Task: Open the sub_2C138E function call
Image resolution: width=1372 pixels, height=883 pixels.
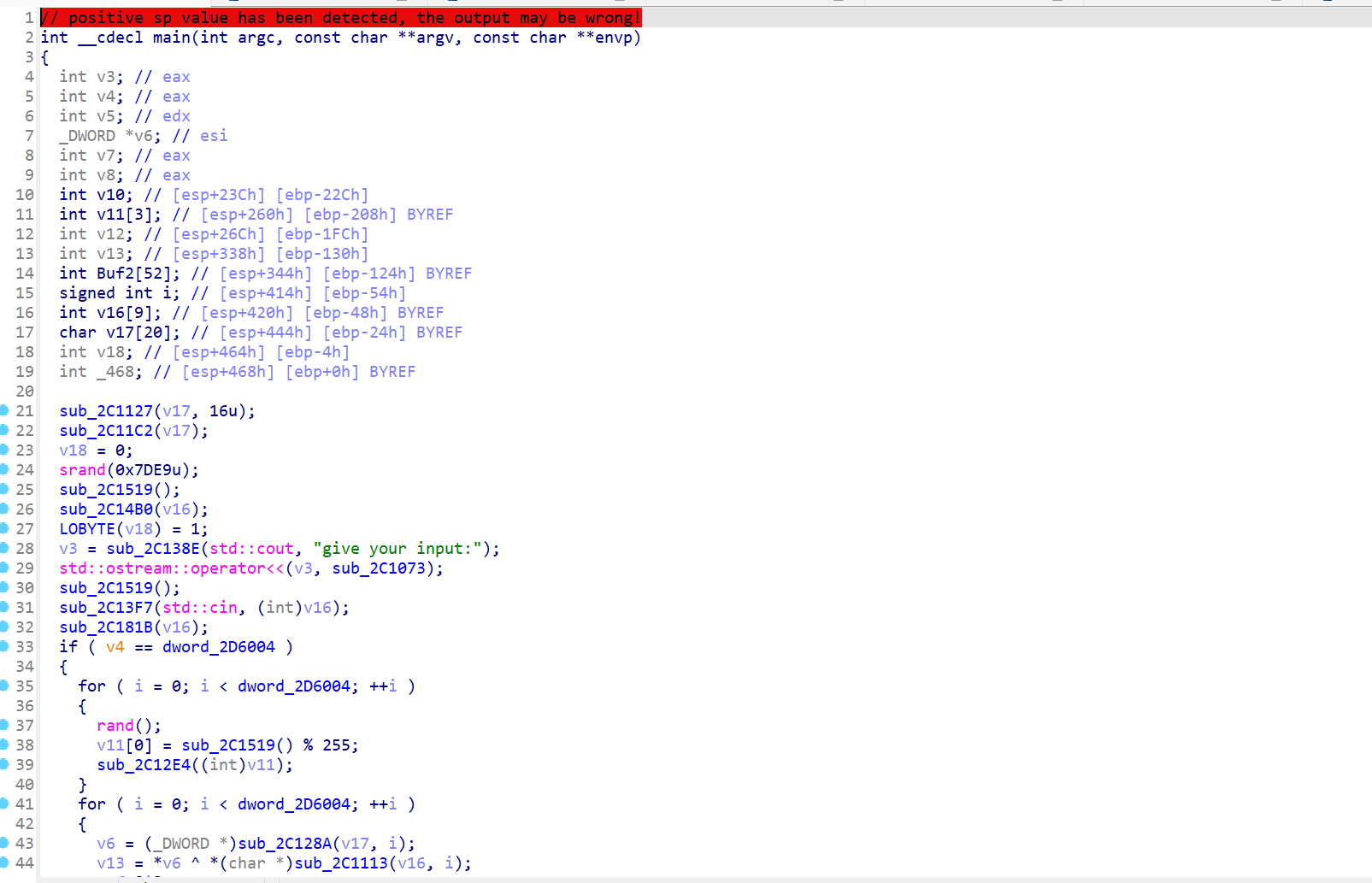Action: (x=153, y=549)
